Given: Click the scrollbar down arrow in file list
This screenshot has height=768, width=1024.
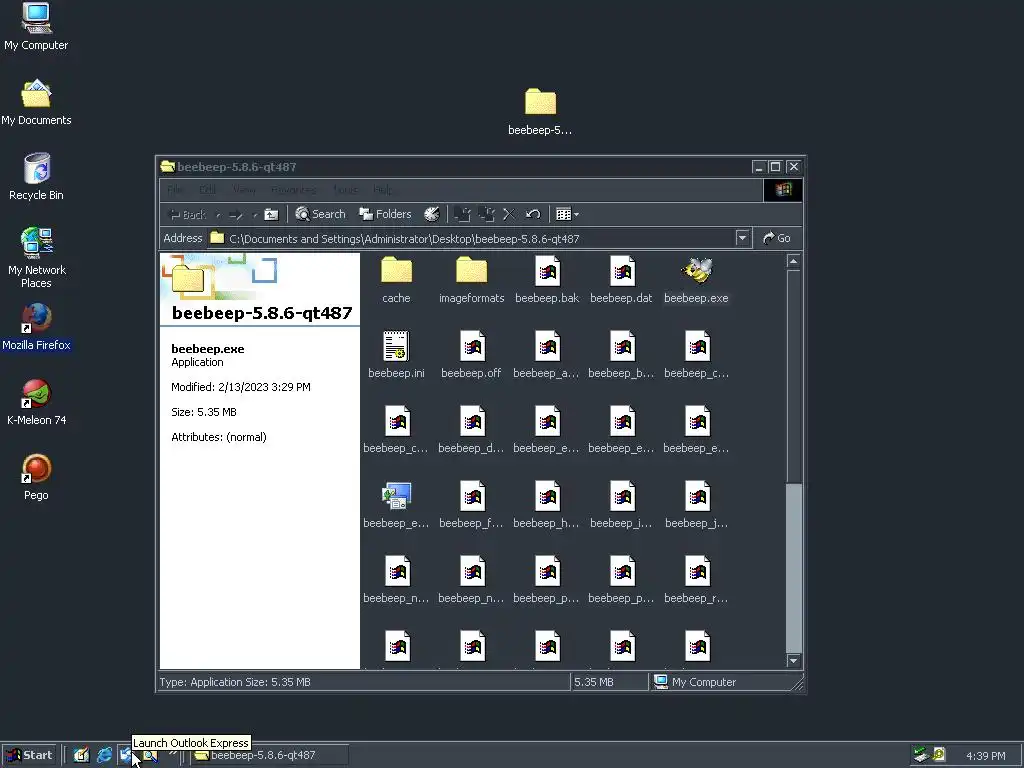Looking at the screenshot, I should 793,661.
